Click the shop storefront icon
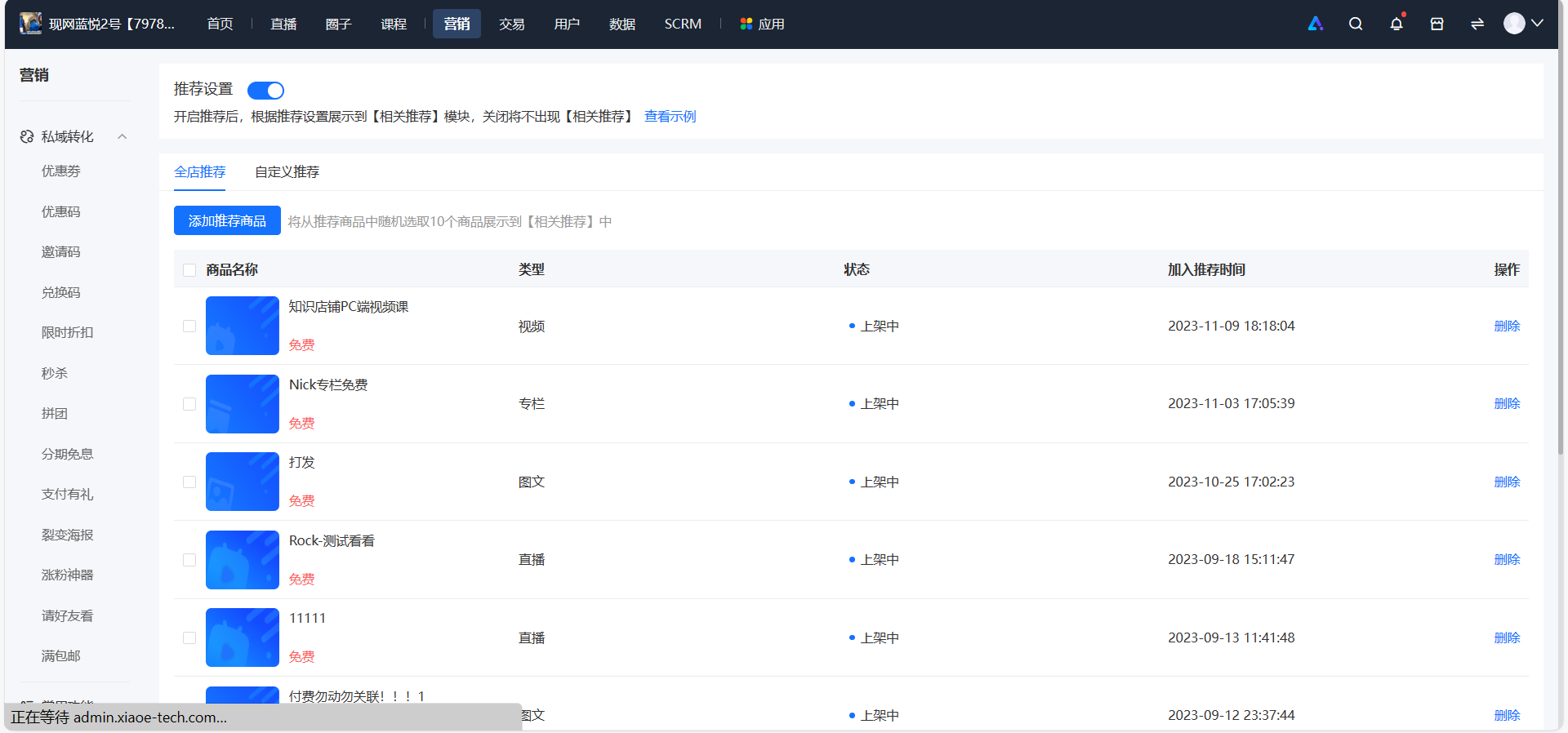 click(x=1437, y=24)
